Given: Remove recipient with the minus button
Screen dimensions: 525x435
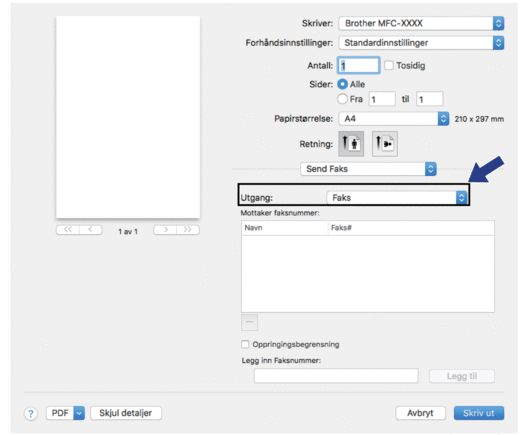Looking at the screenshot, I should [x=249, y=322].
